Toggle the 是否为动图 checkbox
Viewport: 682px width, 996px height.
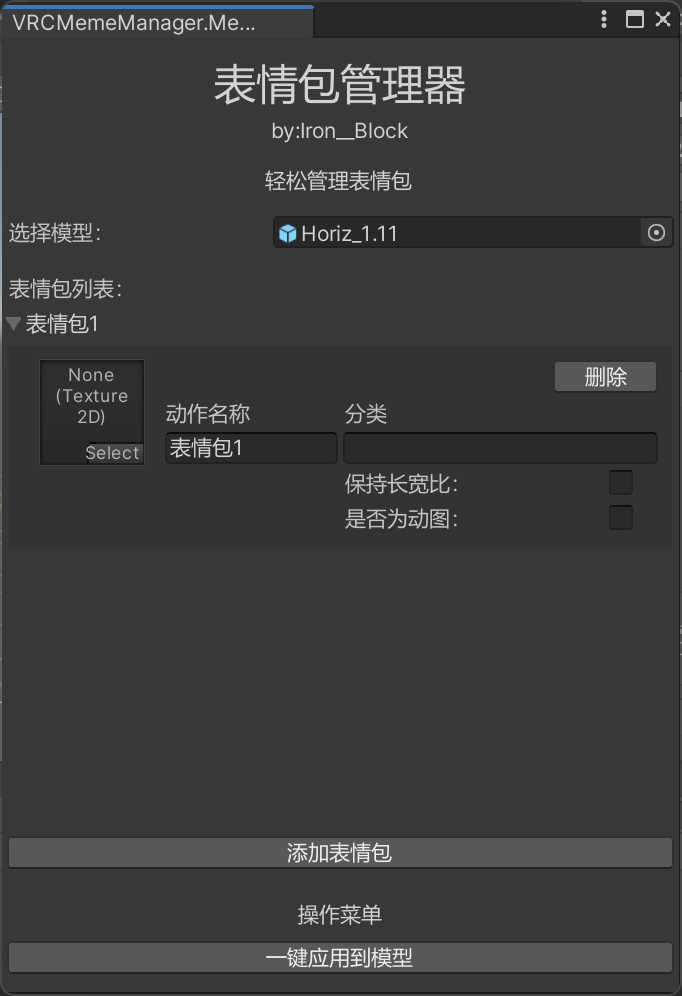[x=621, y=518]
